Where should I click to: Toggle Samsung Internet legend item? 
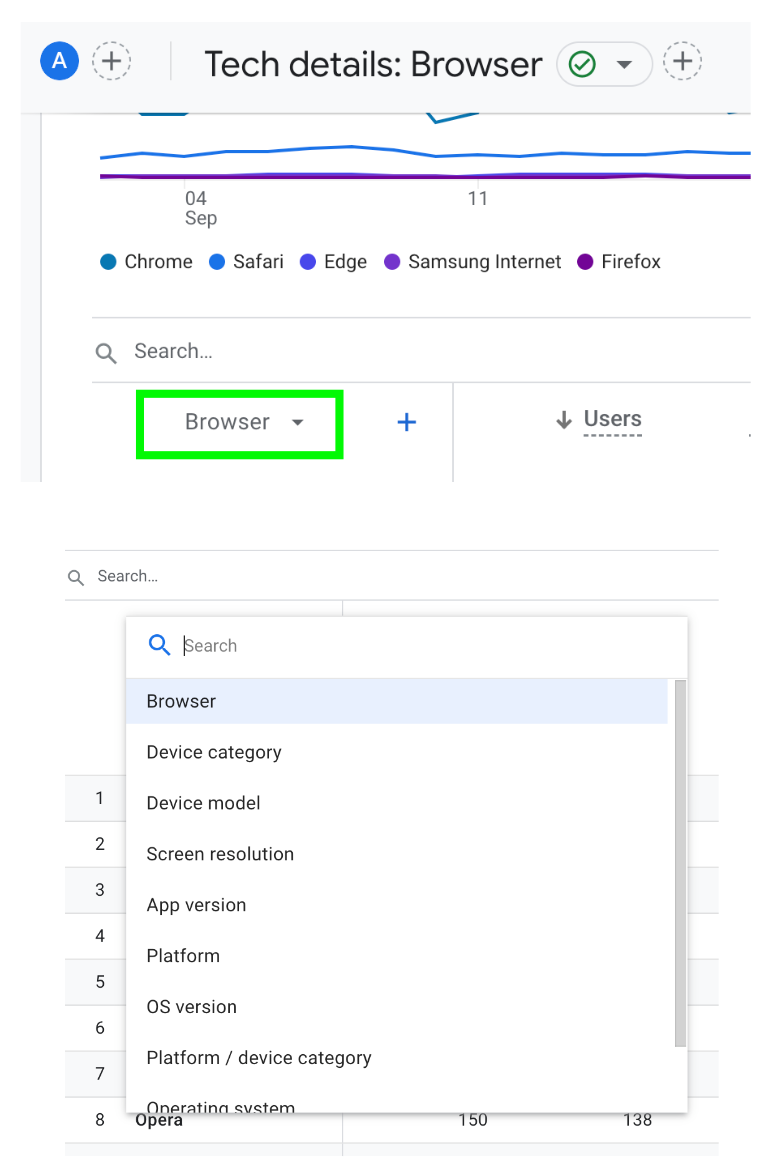pyautogui.click(x=472, y=261)
